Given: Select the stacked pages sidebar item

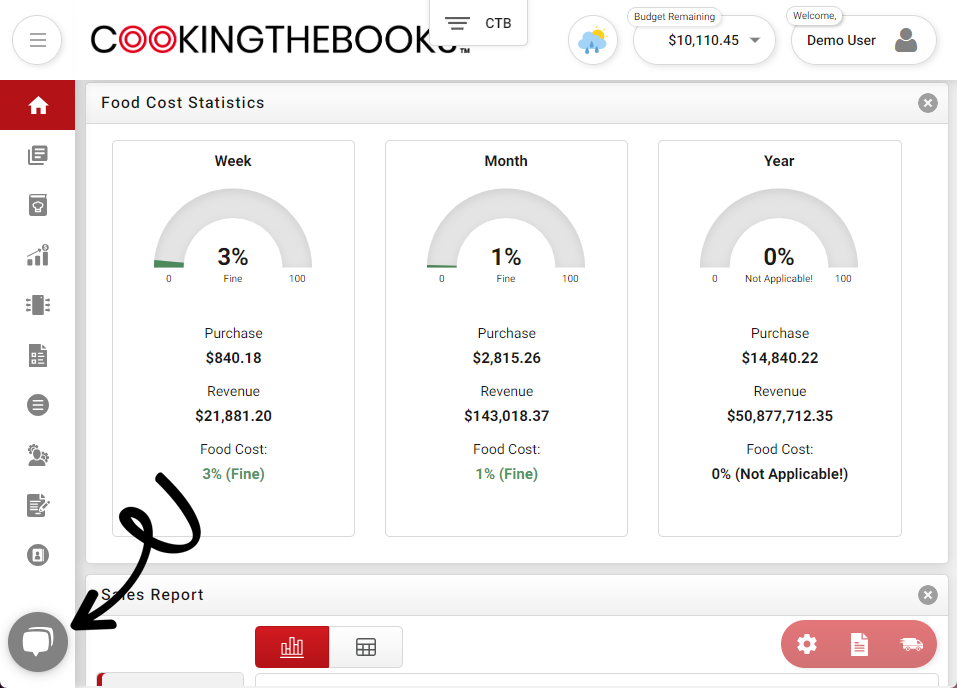Looking at the screenshot, I should tap(38, 155).
